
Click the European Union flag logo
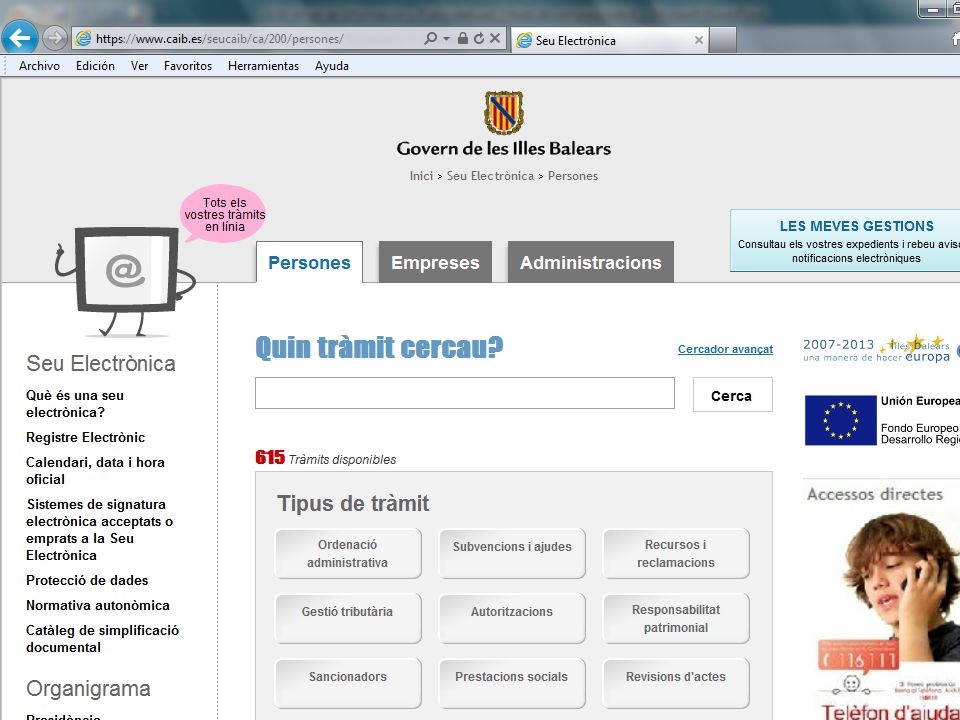pos(841,420)
